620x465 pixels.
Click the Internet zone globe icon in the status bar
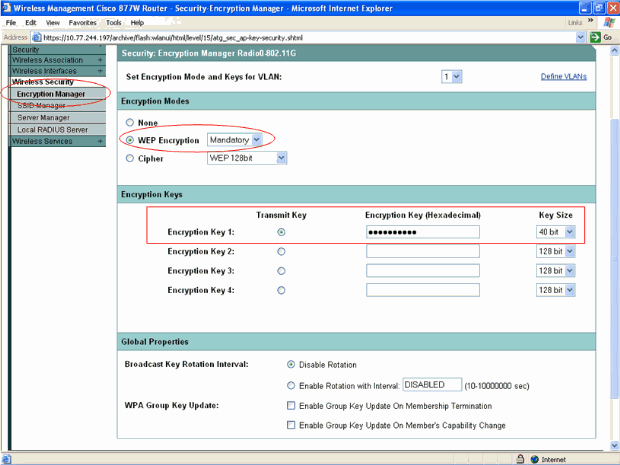pos(535,459)
